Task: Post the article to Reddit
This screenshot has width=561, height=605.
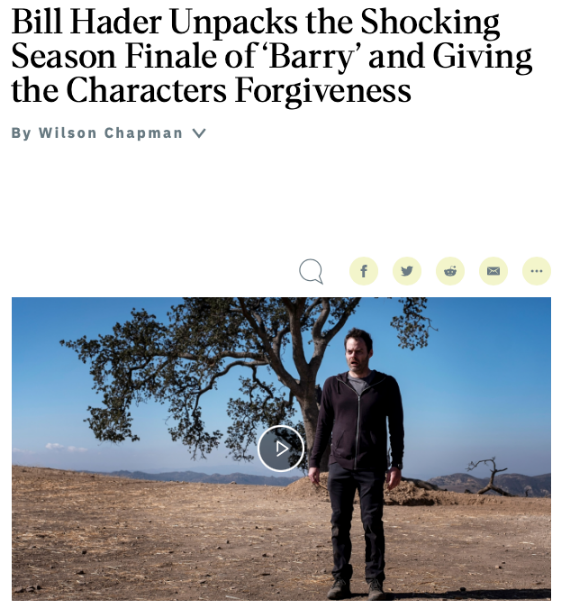Action: point(450,271)
